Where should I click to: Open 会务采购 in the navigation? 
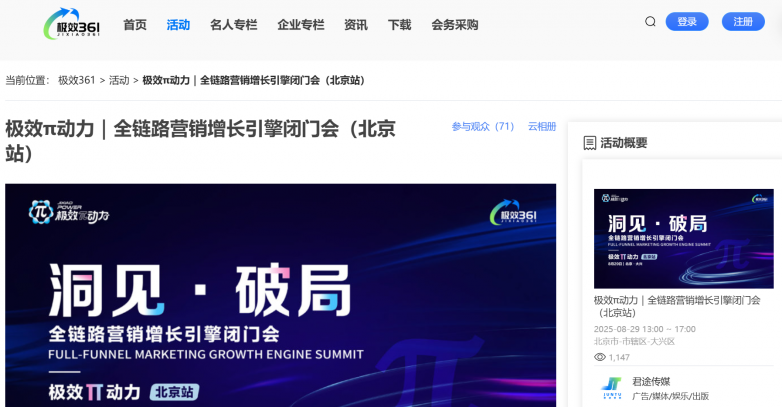[455, 24]
